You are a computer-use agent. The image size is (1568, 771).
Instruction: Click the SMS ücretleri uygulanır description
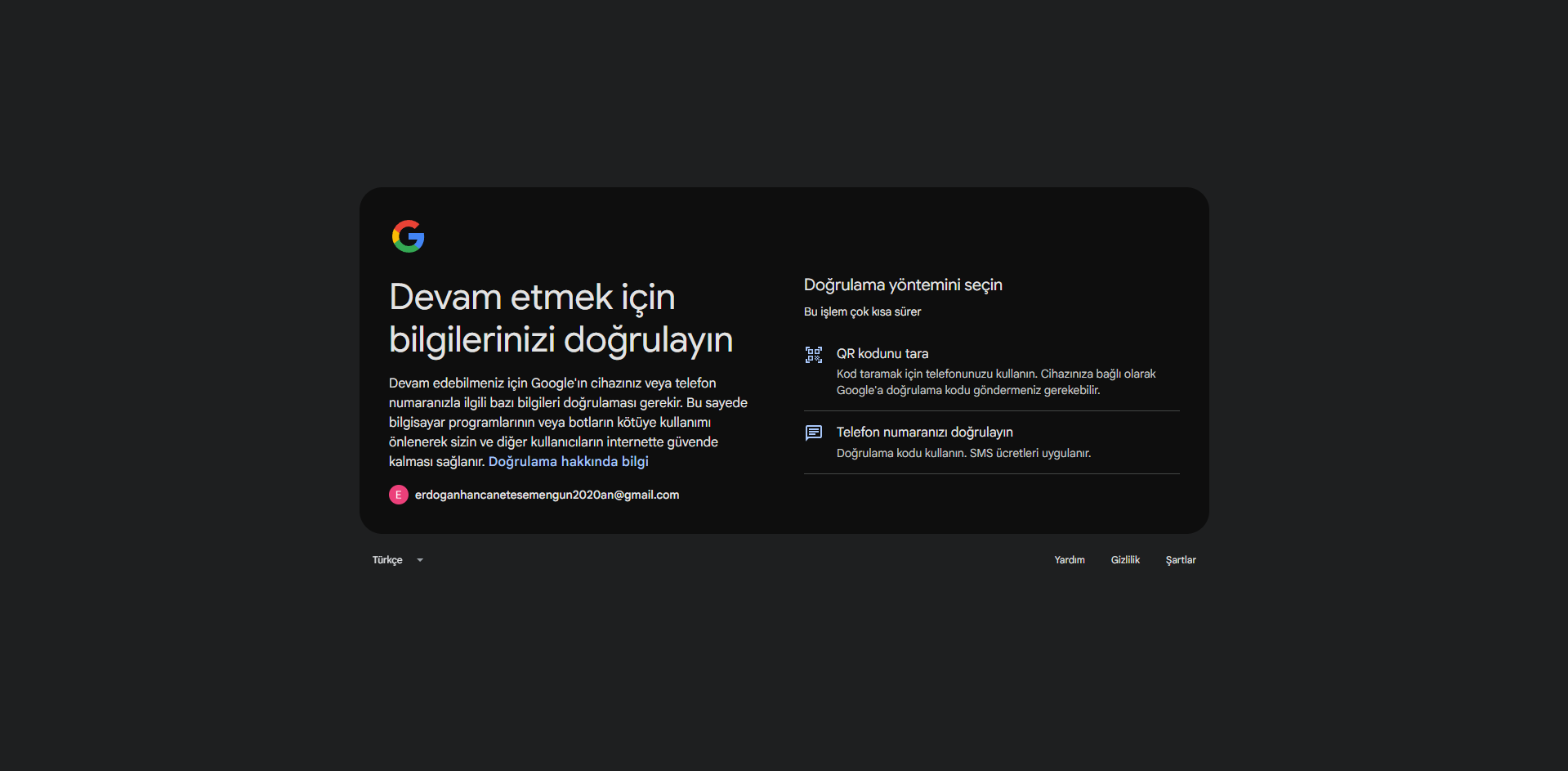point(963,453)
